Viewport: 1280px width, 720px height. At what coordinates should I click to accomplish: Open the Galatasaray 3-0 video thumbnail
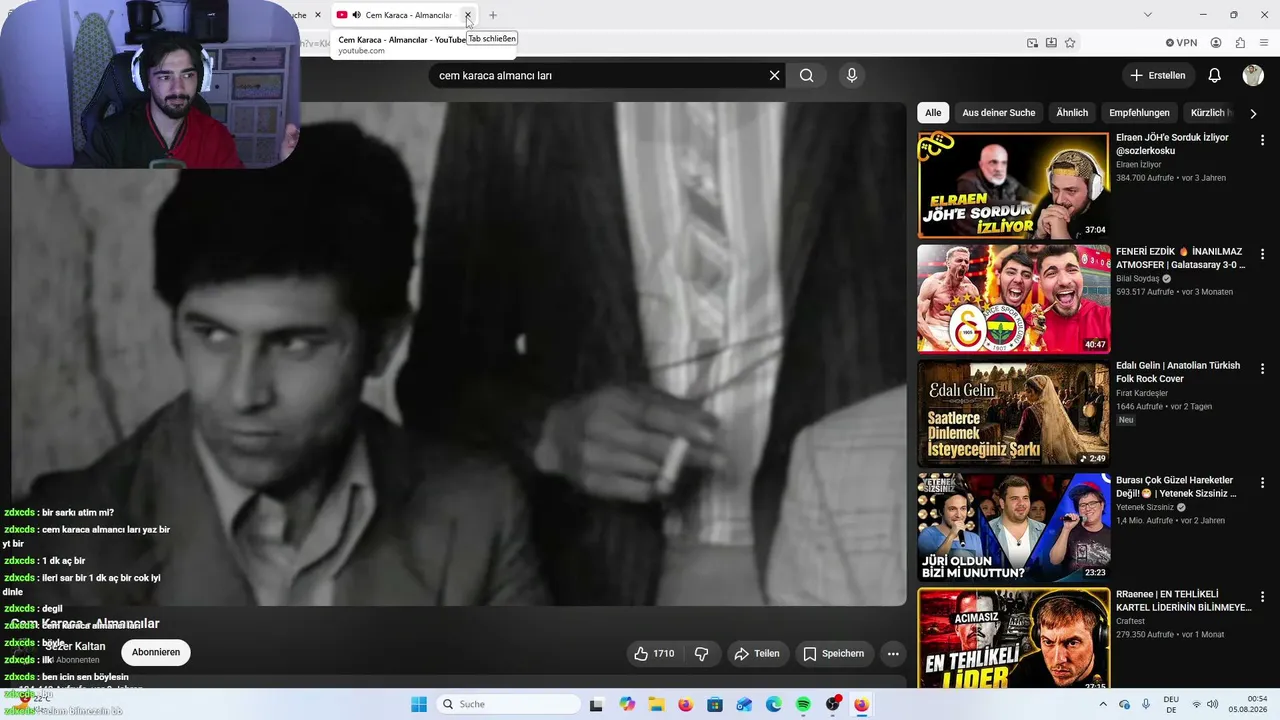coord(1014,299)
